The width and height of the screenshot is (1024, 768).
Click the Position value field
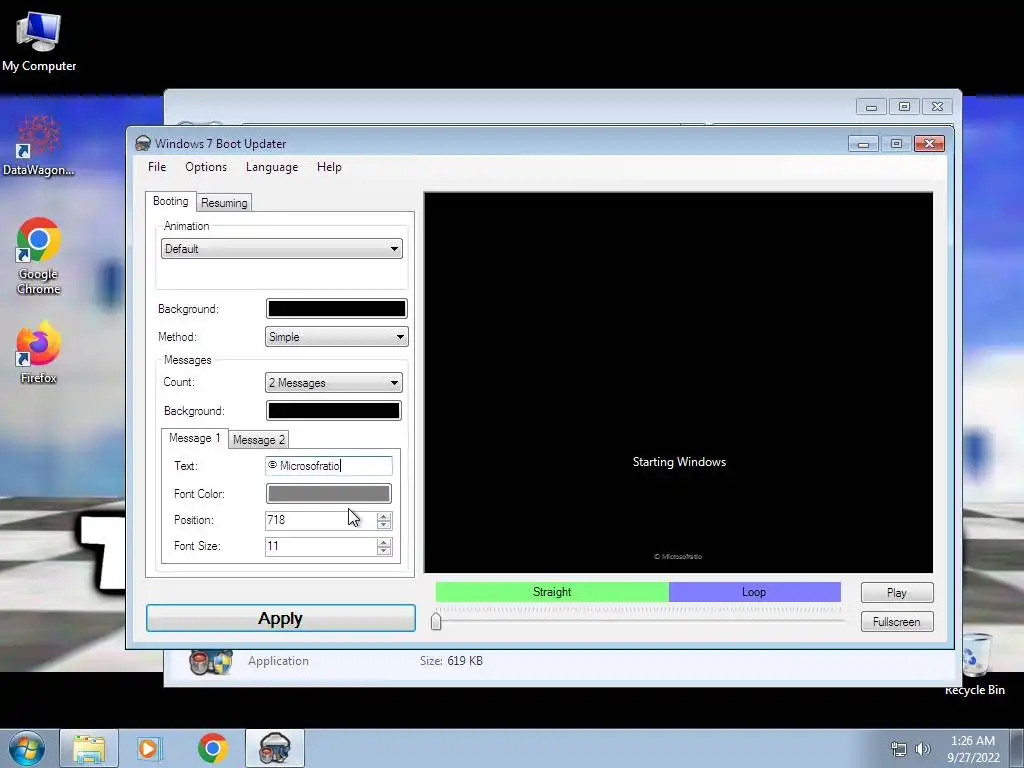click(320, 520)
